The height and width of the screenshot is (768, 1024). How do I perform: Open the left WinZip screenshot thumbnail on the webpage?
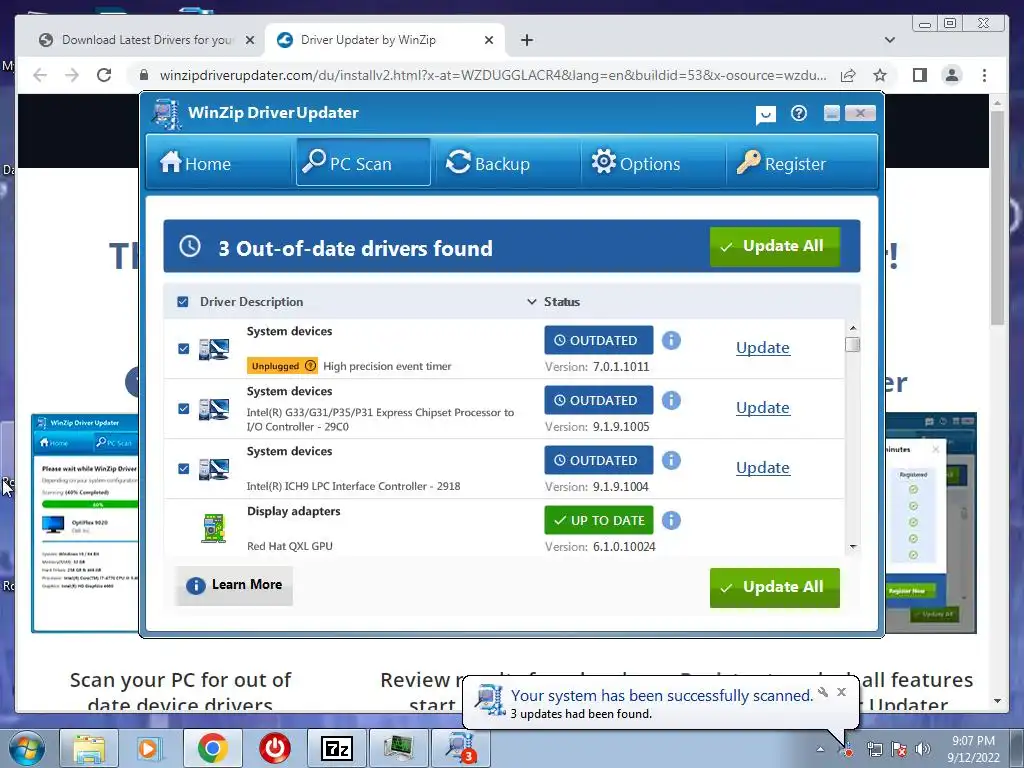pyautogui.click(x=85, y=522)
